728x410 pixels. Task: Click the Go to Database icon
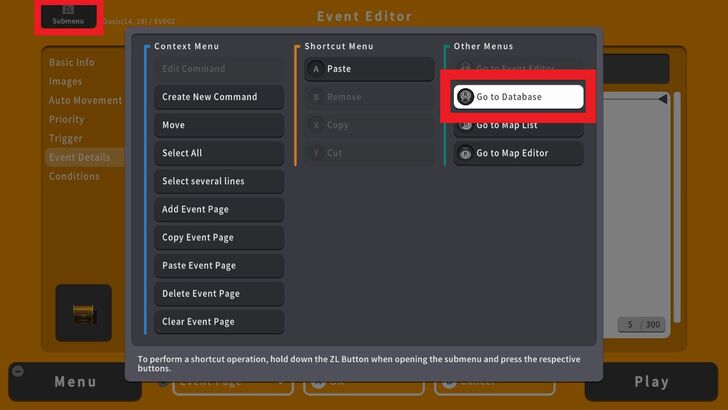tap(465, 97)
